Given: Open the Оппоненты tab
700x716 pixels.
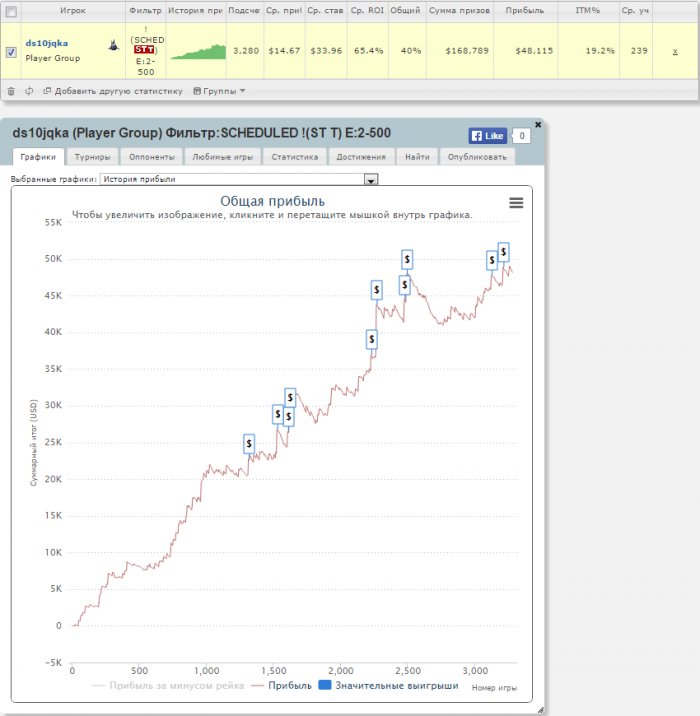Looking at the screenshot, I should (152, 157).
